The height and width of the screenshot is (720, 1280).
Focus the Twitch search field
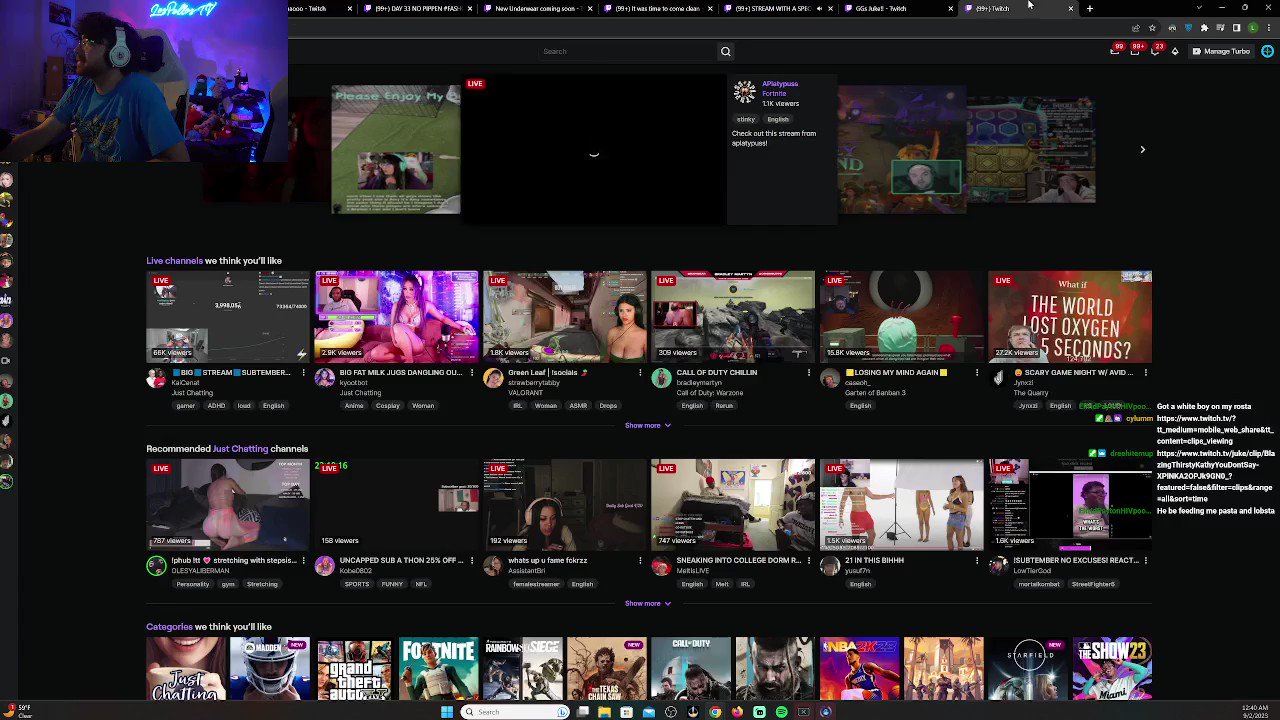pos(628,51)
